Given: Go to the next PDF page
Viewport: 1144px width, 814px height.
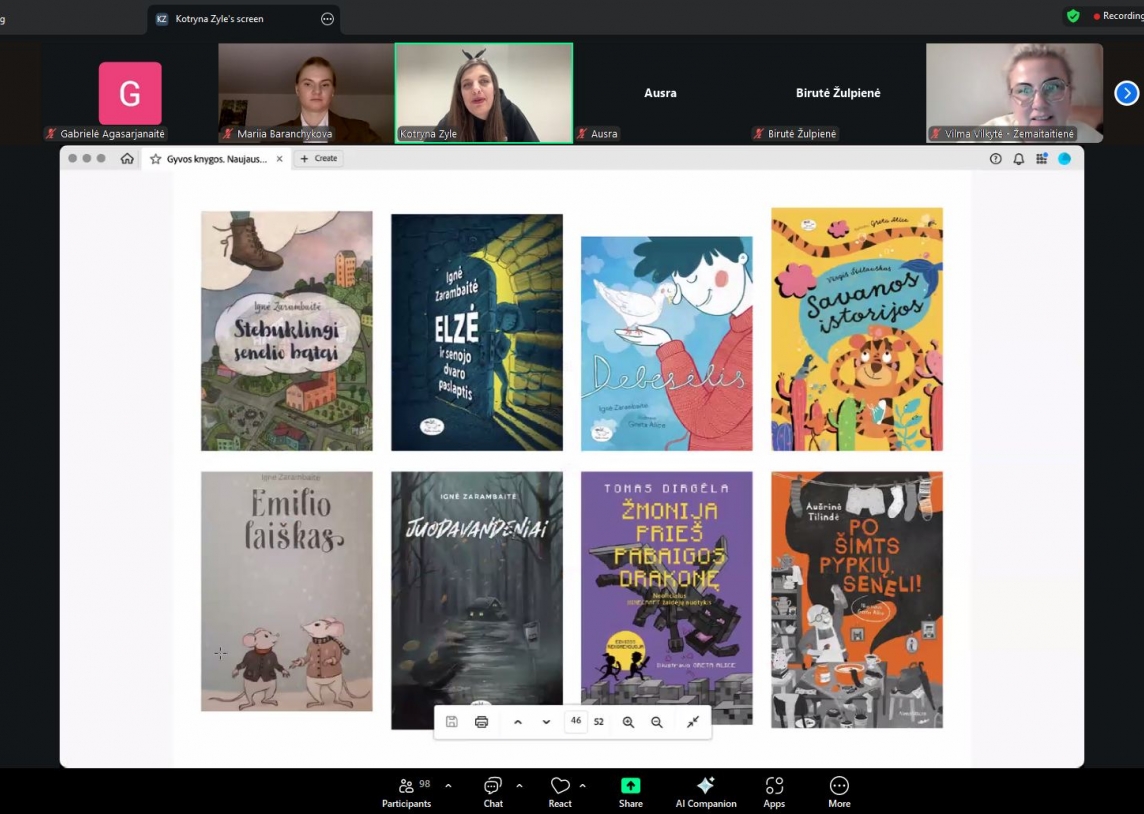Looking at the screenshot, I should click(546, 722).
